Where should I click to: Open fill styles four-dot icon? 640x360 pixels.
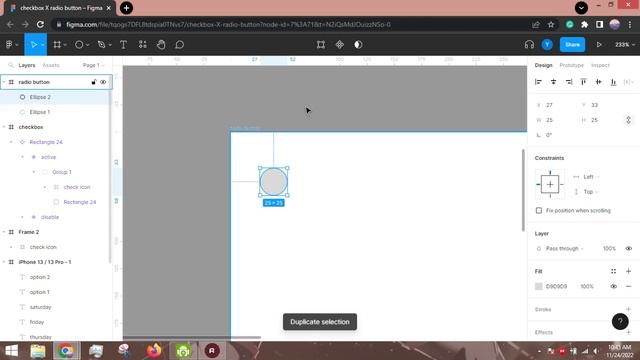(613, 271)
